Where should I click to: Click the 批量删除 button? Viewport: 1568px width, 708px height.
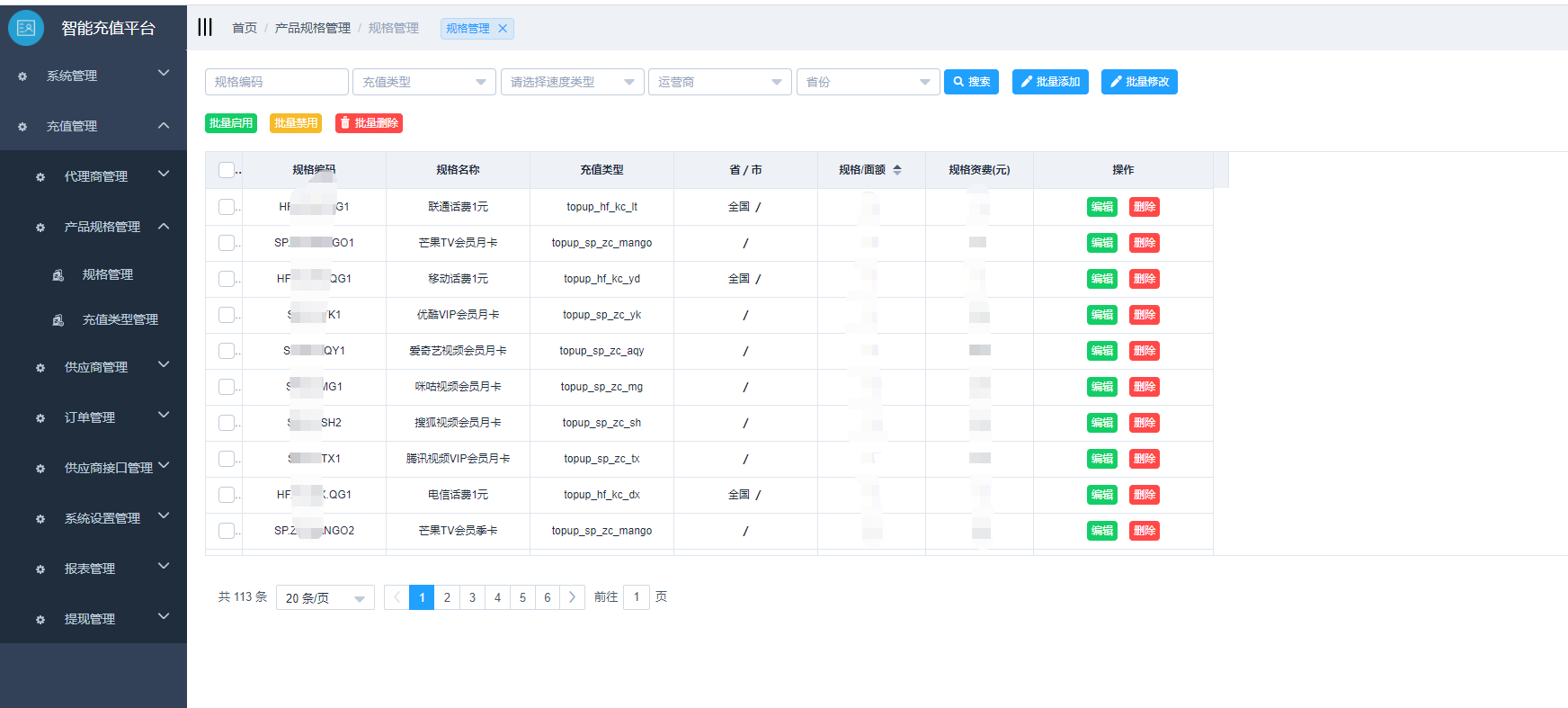point(369,123)
